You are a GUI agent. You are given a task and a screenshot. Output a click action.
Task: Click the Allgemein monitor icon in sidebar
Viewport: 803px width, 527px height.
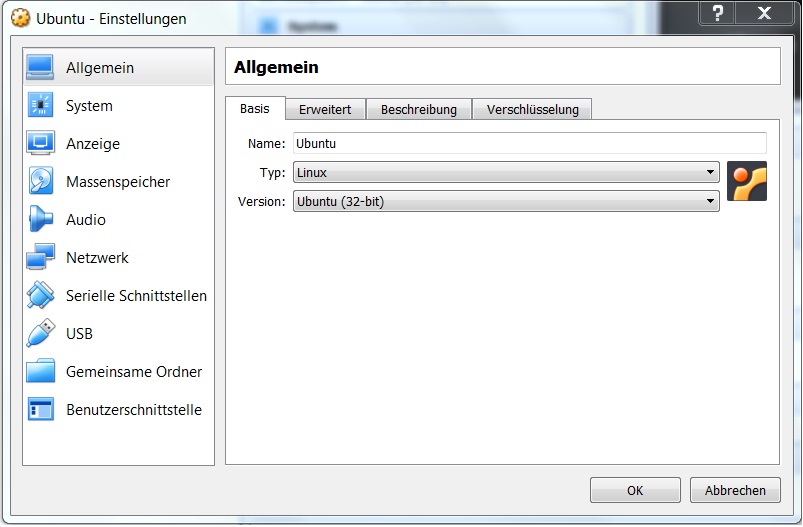point(40,67)
